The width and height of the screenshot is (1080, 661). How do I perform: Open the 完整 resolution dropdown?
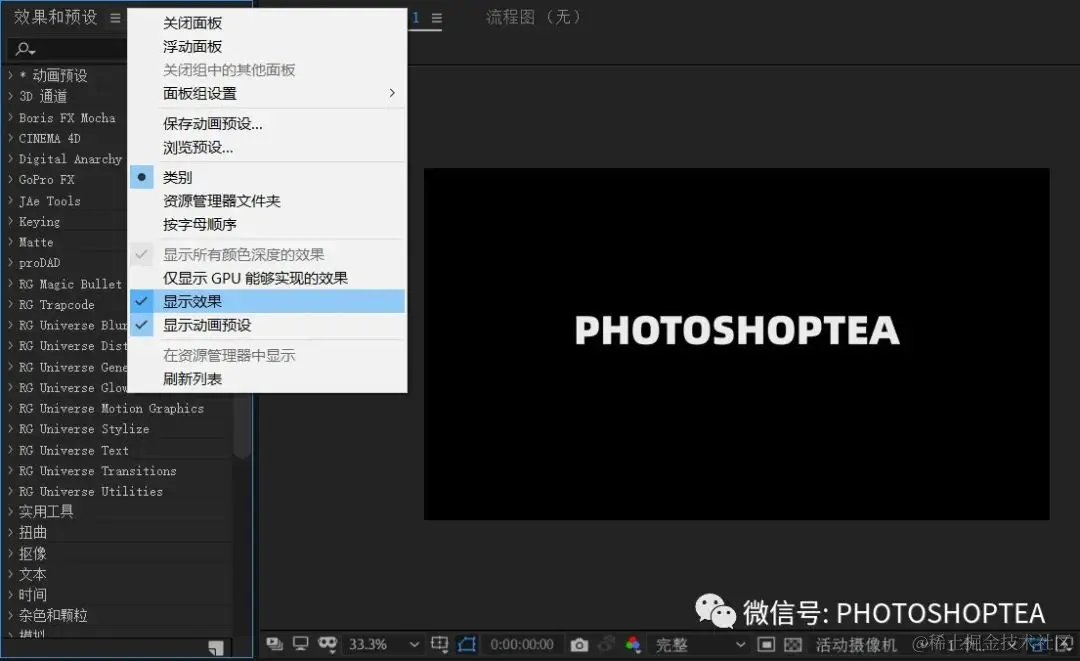point(700,644)
